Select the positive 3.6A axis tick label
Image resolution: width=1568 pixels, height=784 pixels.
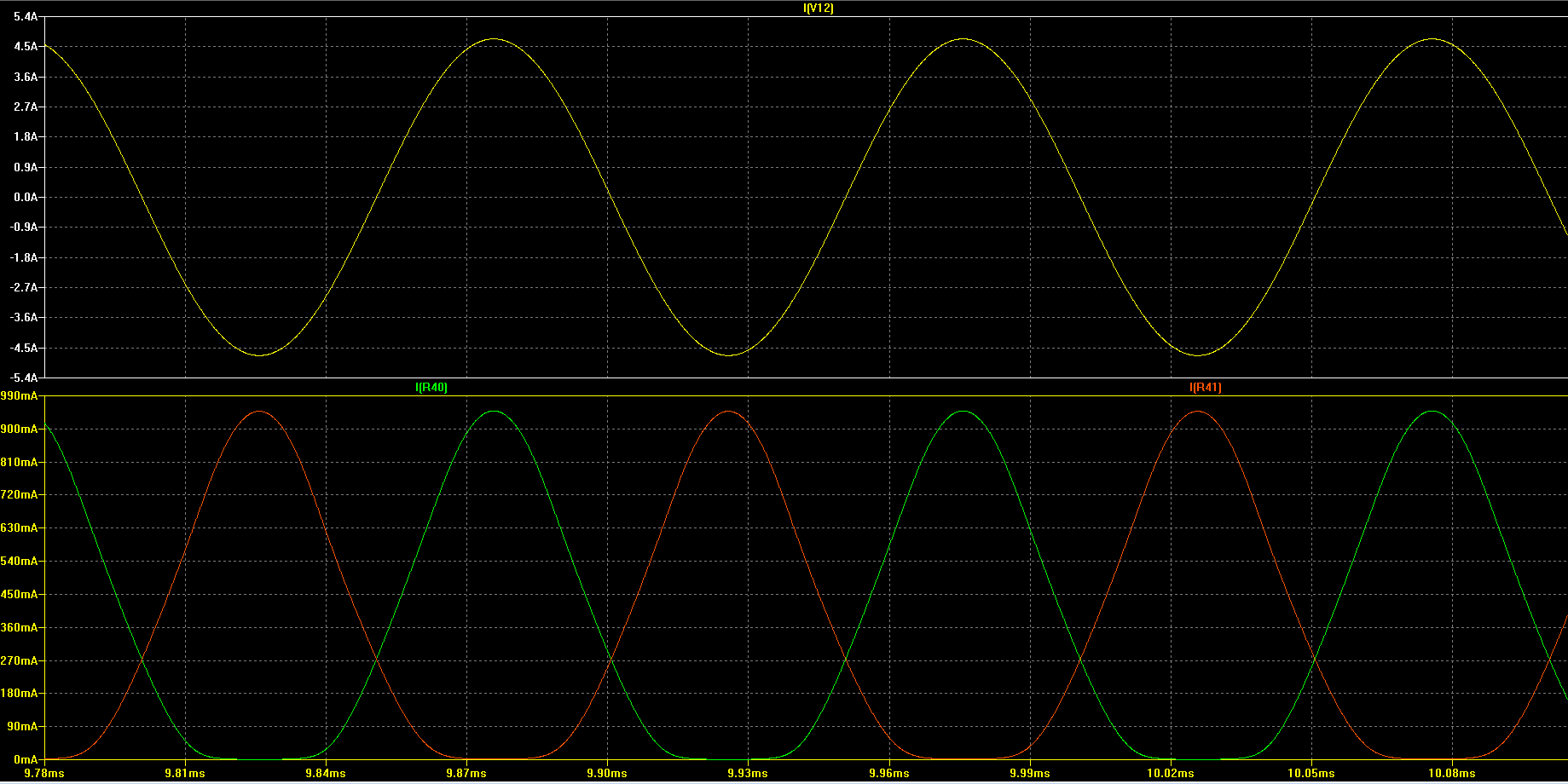pyautogui.click(x=26, y=77)
